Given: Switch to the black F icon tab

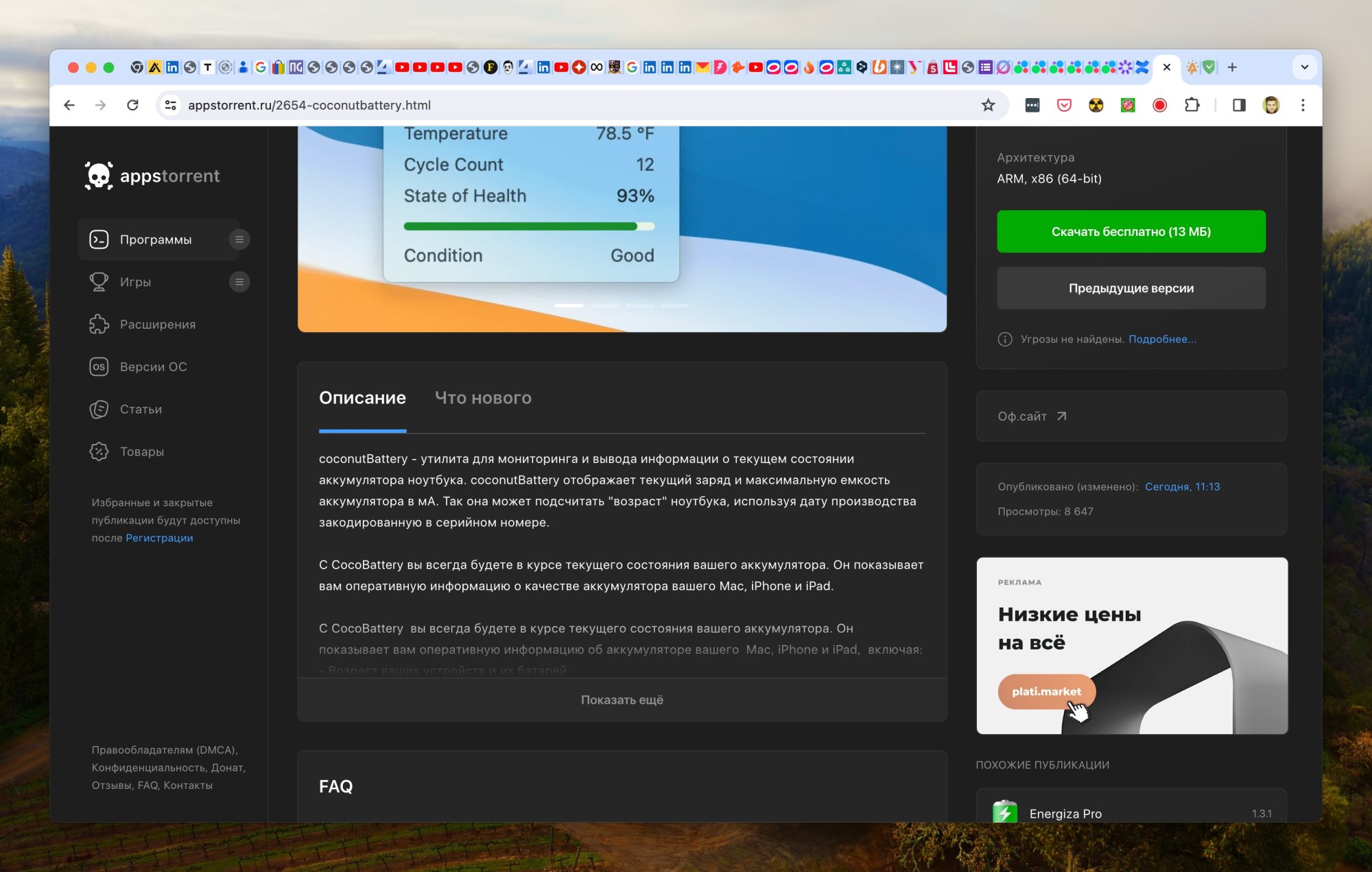Looking at the screenshot, I should tap(490, 67).
